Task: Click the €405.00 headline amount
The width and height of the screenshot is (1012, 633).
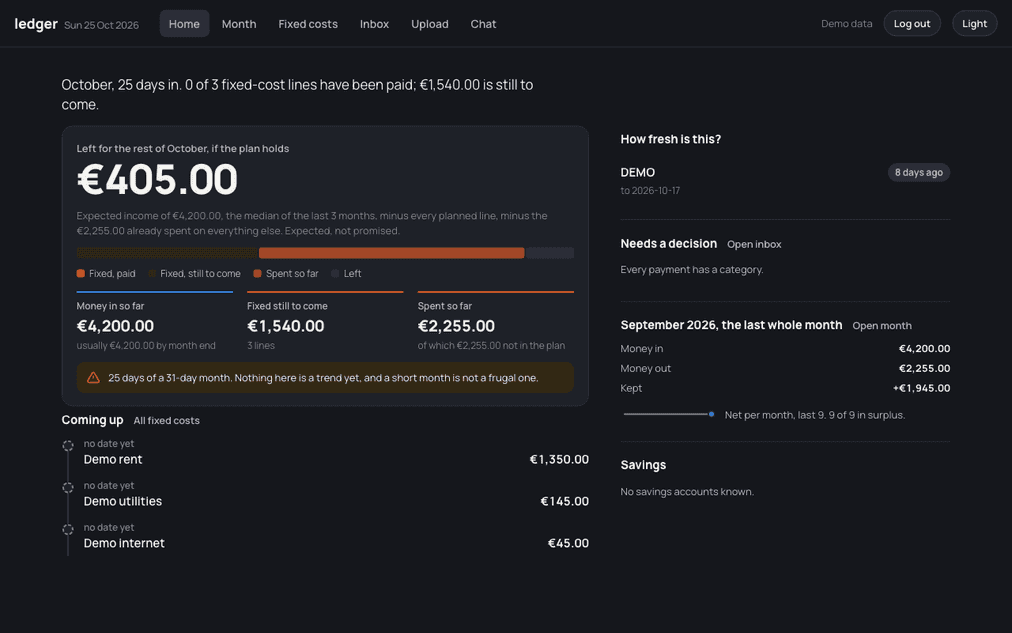Action: [157, 179]
